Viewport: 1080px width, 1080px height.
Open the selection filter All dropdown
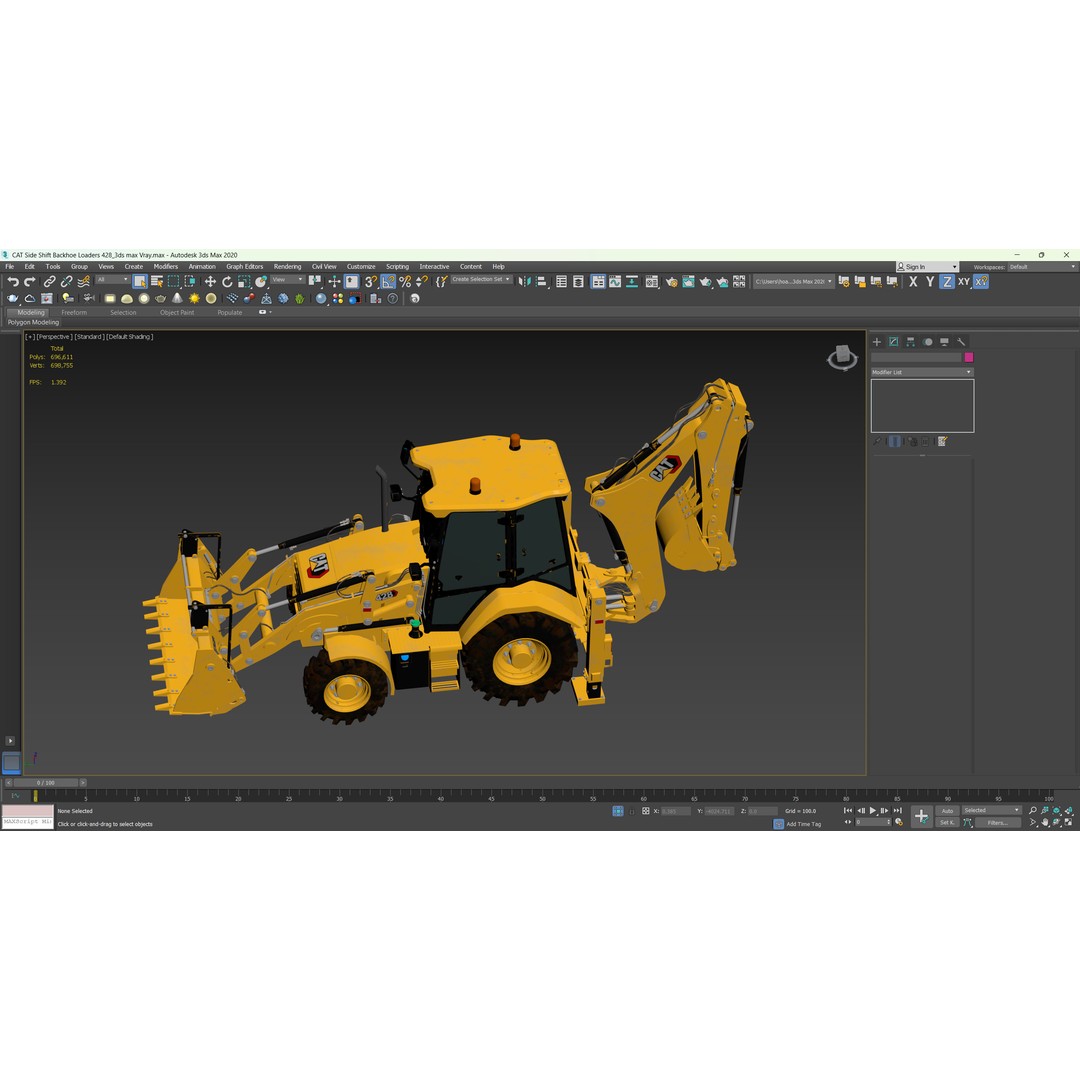click(x=112, y=280)
